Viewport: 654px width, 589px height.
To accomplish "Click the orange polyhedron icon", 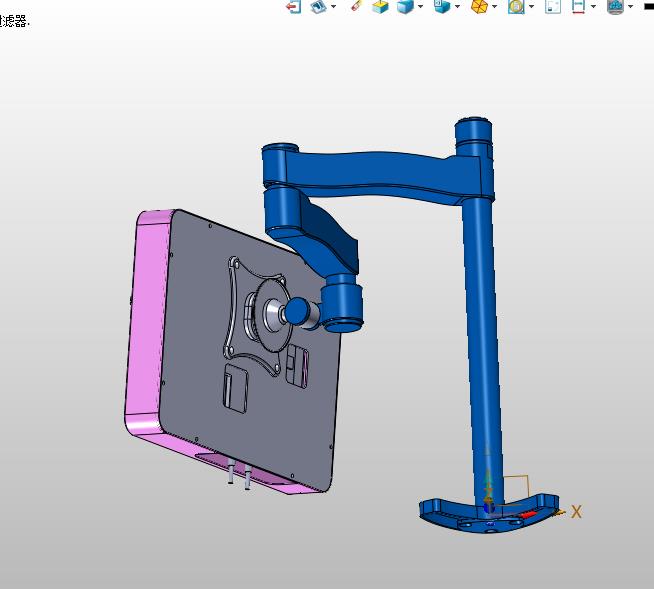I will tap(479, 7).
